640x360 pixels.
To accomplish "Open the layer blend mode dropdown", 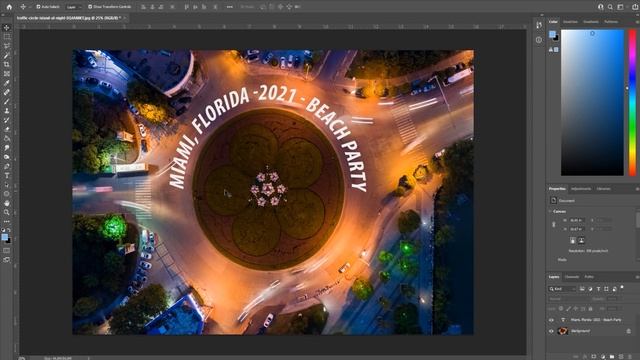I will (x=569, y=299).
